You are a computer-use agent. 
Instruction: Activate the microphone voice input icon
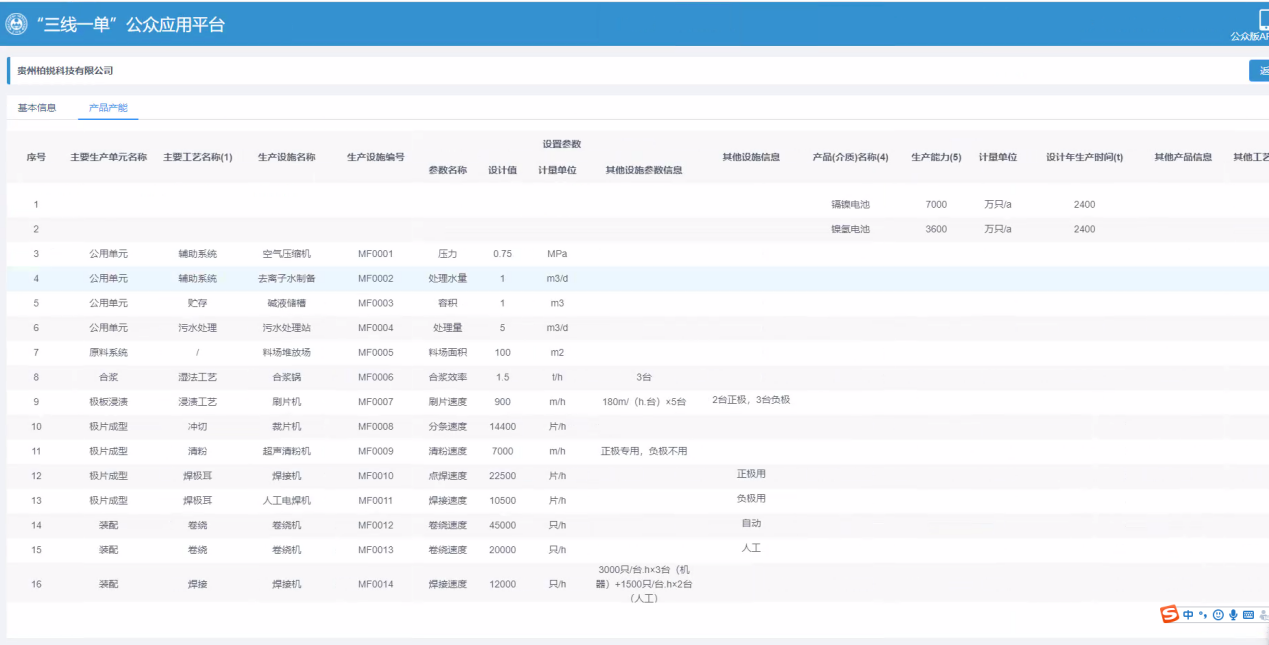click(1233, 615)
